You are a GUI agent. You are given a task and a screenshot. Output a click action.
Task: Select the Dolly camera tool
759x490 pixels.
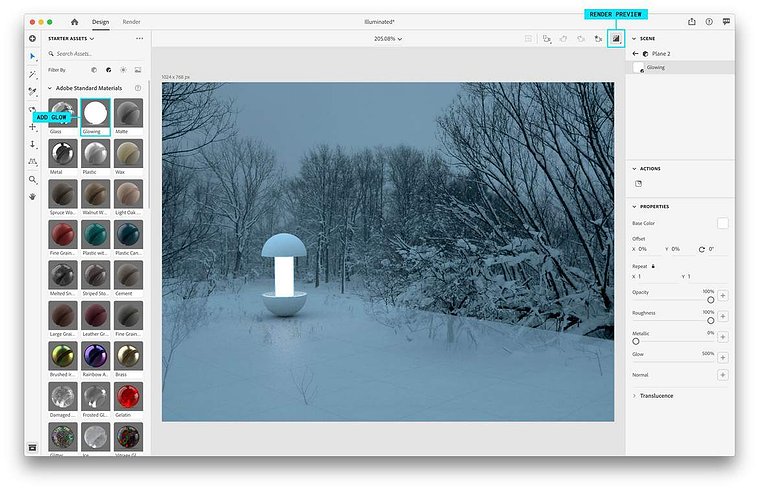tap(32, 144)
